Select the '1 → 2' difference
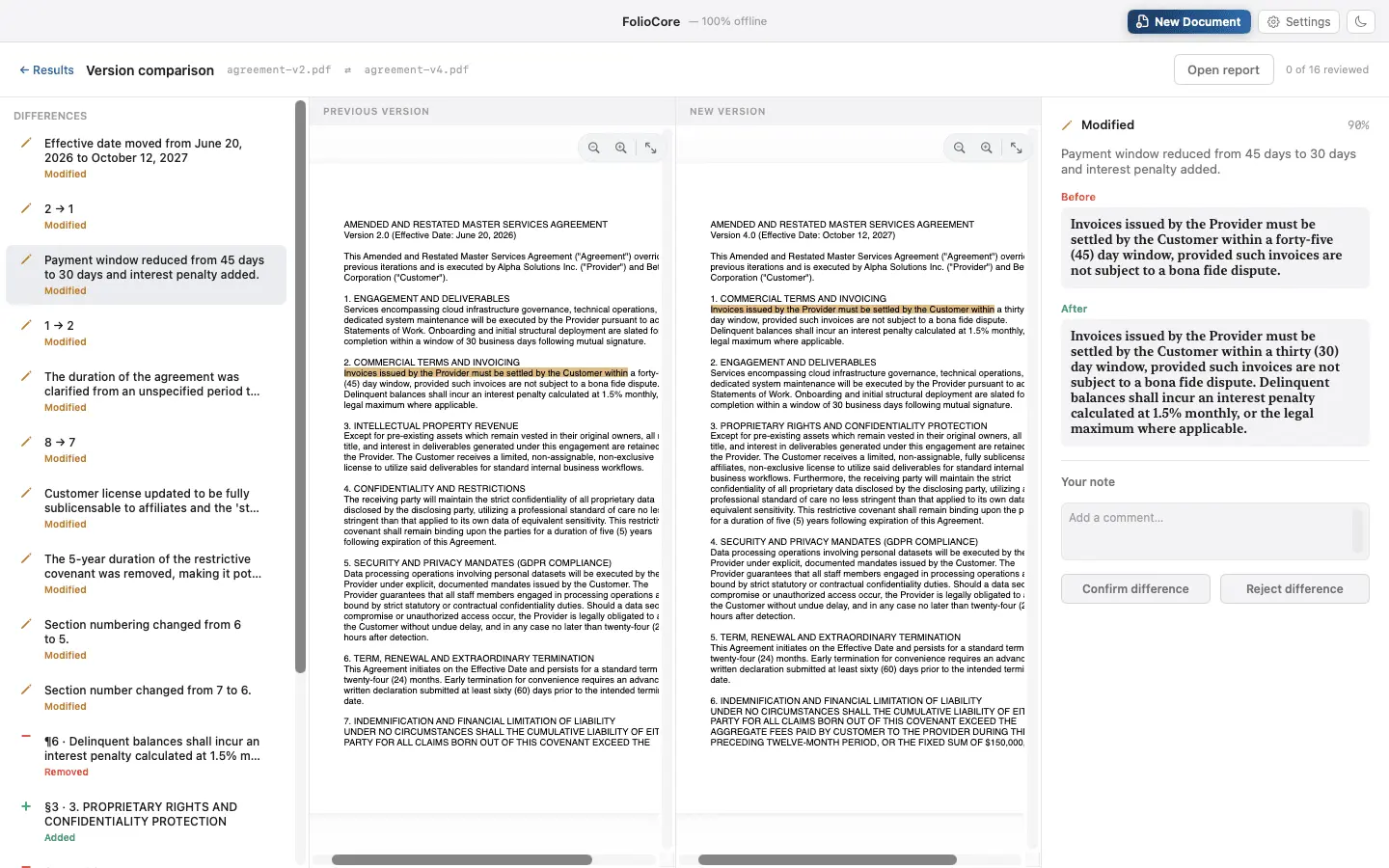1389x868 pixels. (x=147, y=333)
